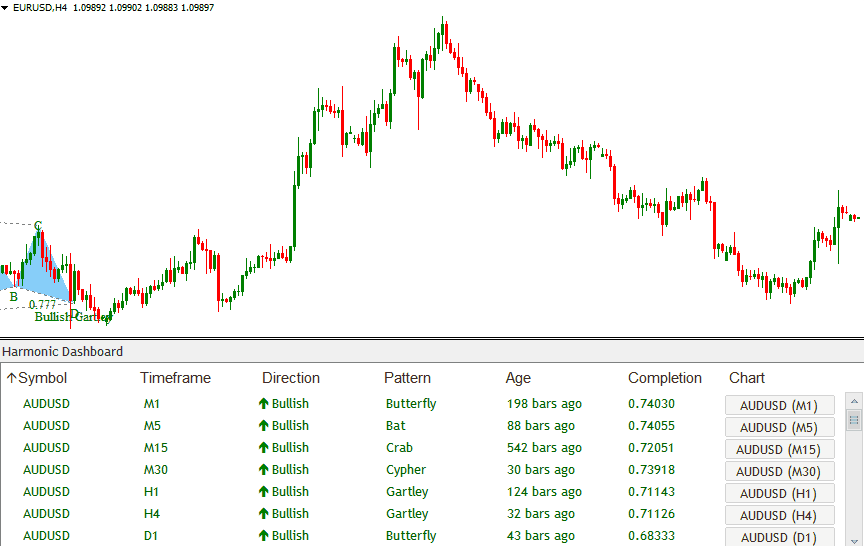
Task: Launch the AUDUSD (M15) chart
Action: click(x=778, y=449)
